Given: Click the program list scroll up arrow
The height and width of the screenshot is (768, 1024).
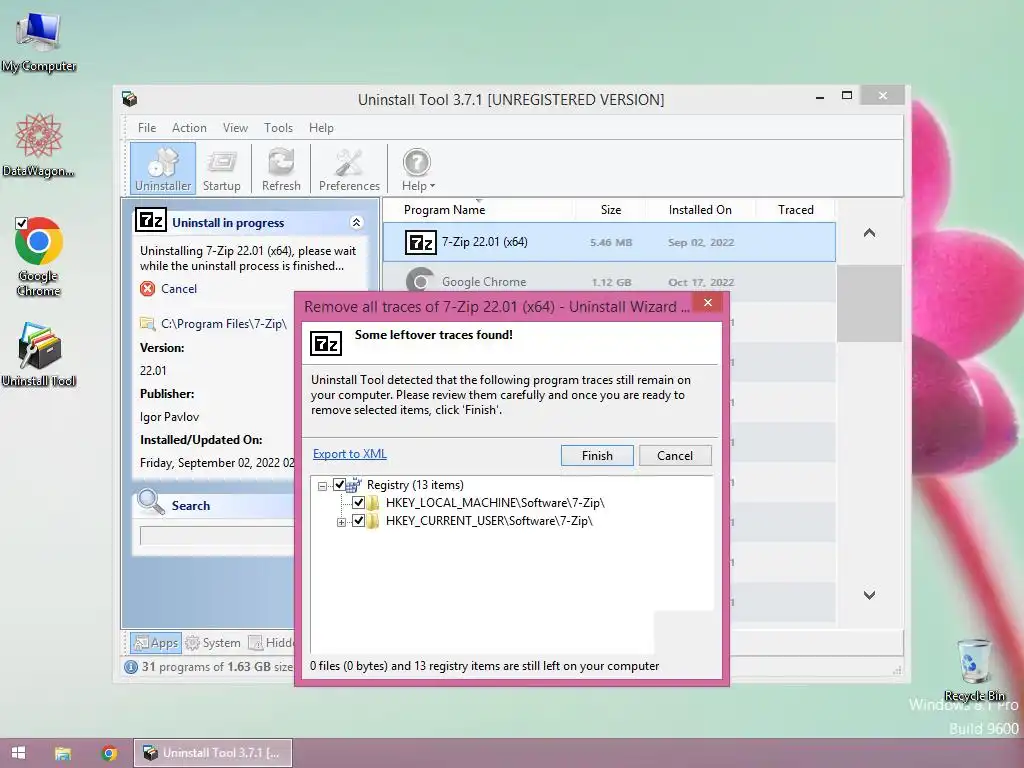Looking at the screenshot, I should pos(869,232).
